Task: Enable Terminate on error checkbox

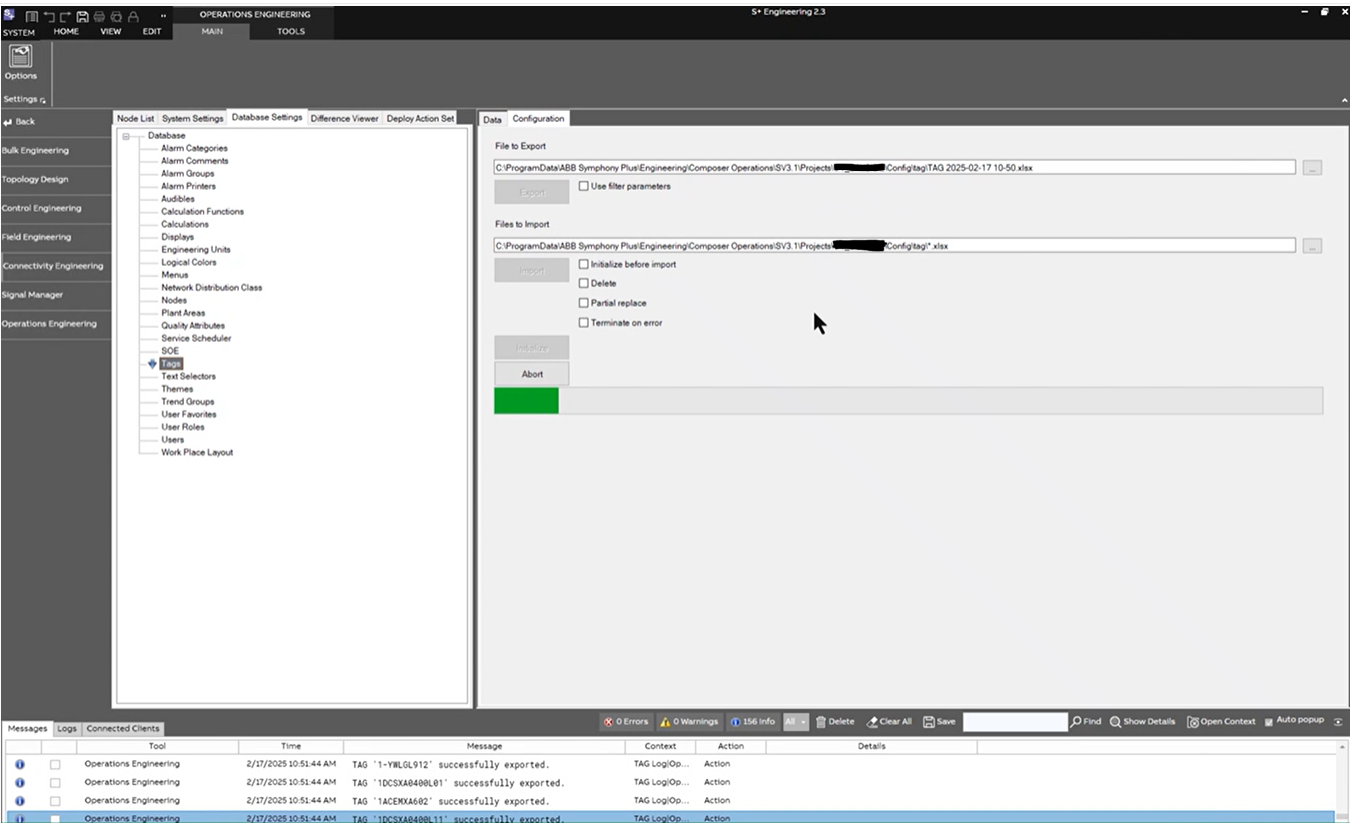Action: click(583, 322)
